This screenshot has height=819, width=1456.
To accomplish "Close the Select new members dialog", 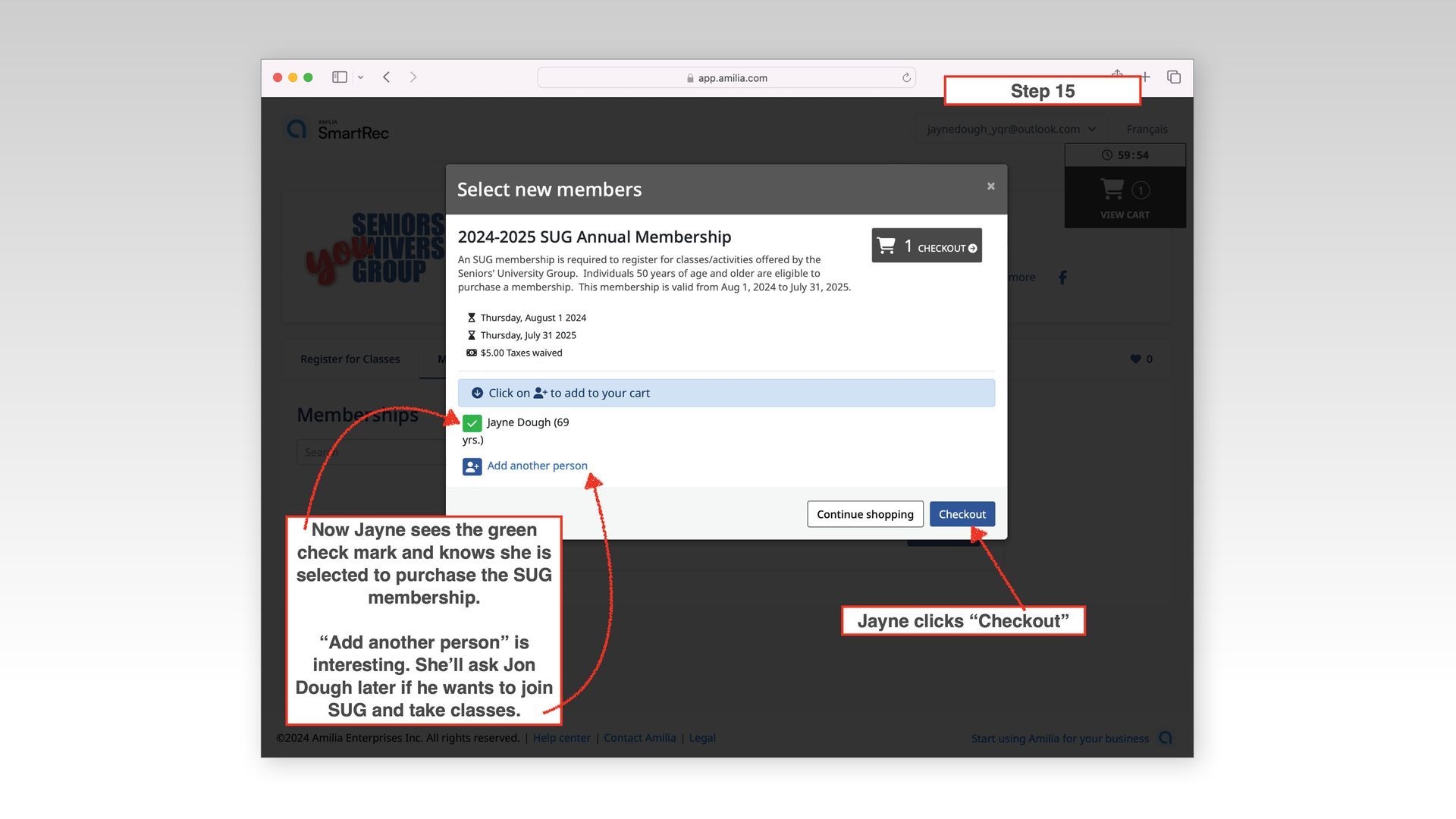I will 990,187.
